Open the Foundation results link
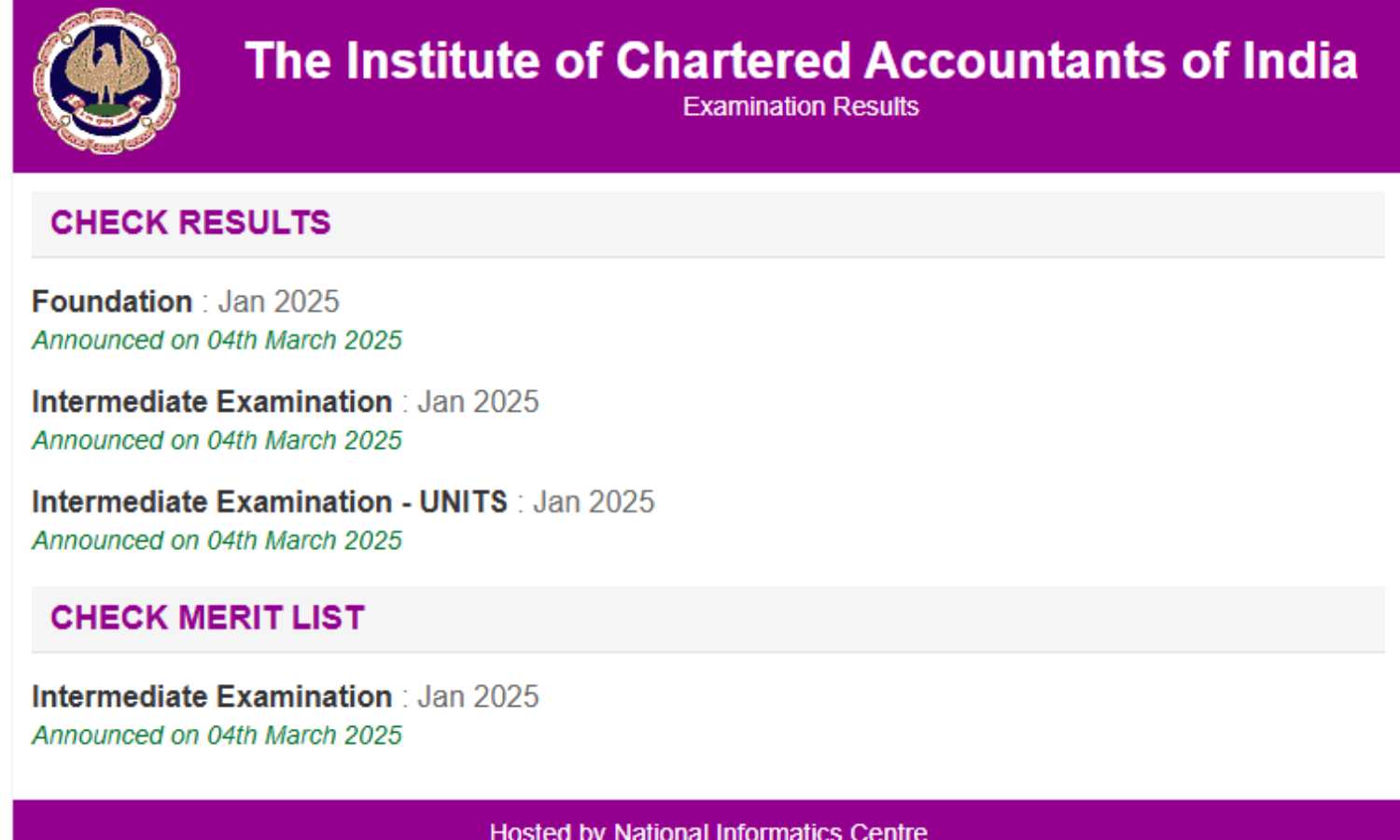Viewport: 1400px width, 840px height. tap(112, 301)
